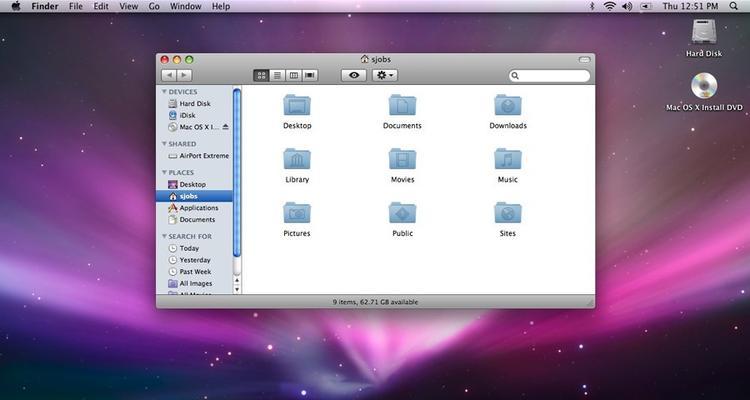
Task: Open the Public folder
Action: 402,213
